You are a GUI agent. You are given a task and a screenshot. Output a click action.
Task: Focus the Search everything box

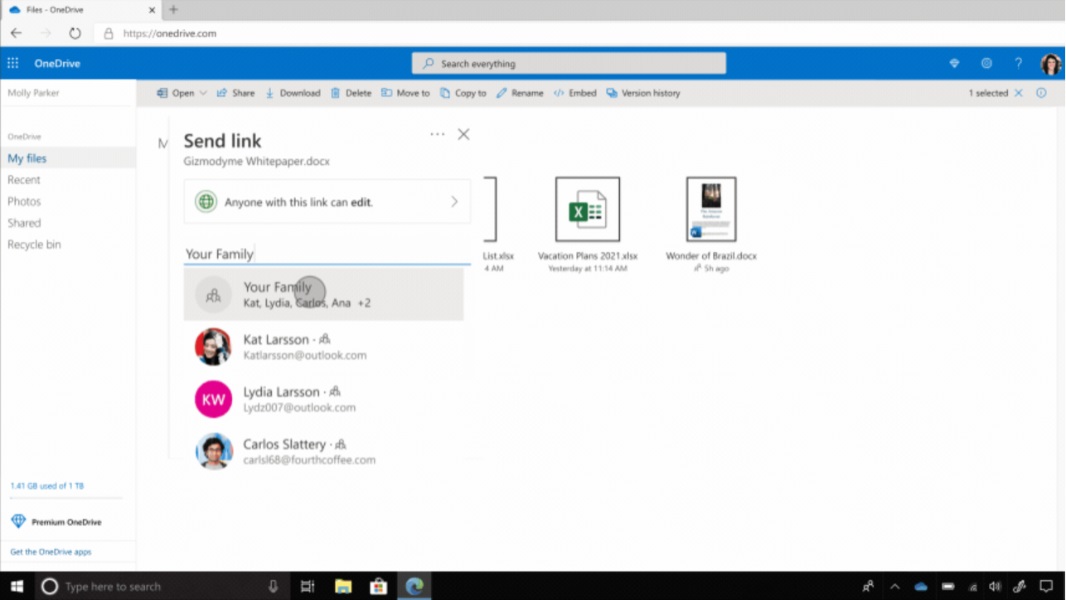(x=568, y=63)
